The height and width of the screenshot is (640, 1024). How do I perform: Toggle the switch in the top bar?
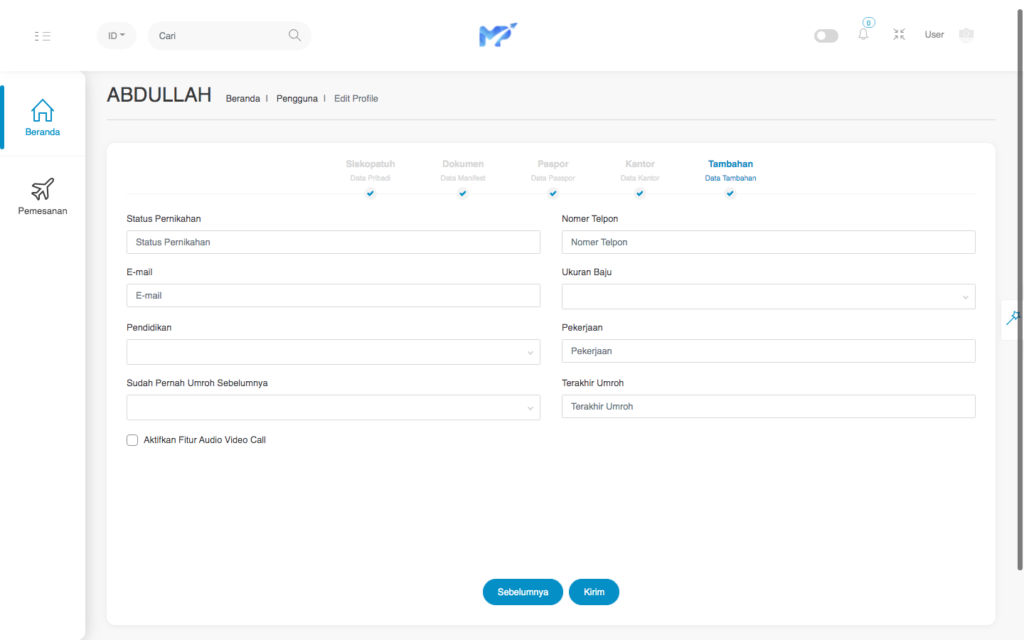coord(826,36)
